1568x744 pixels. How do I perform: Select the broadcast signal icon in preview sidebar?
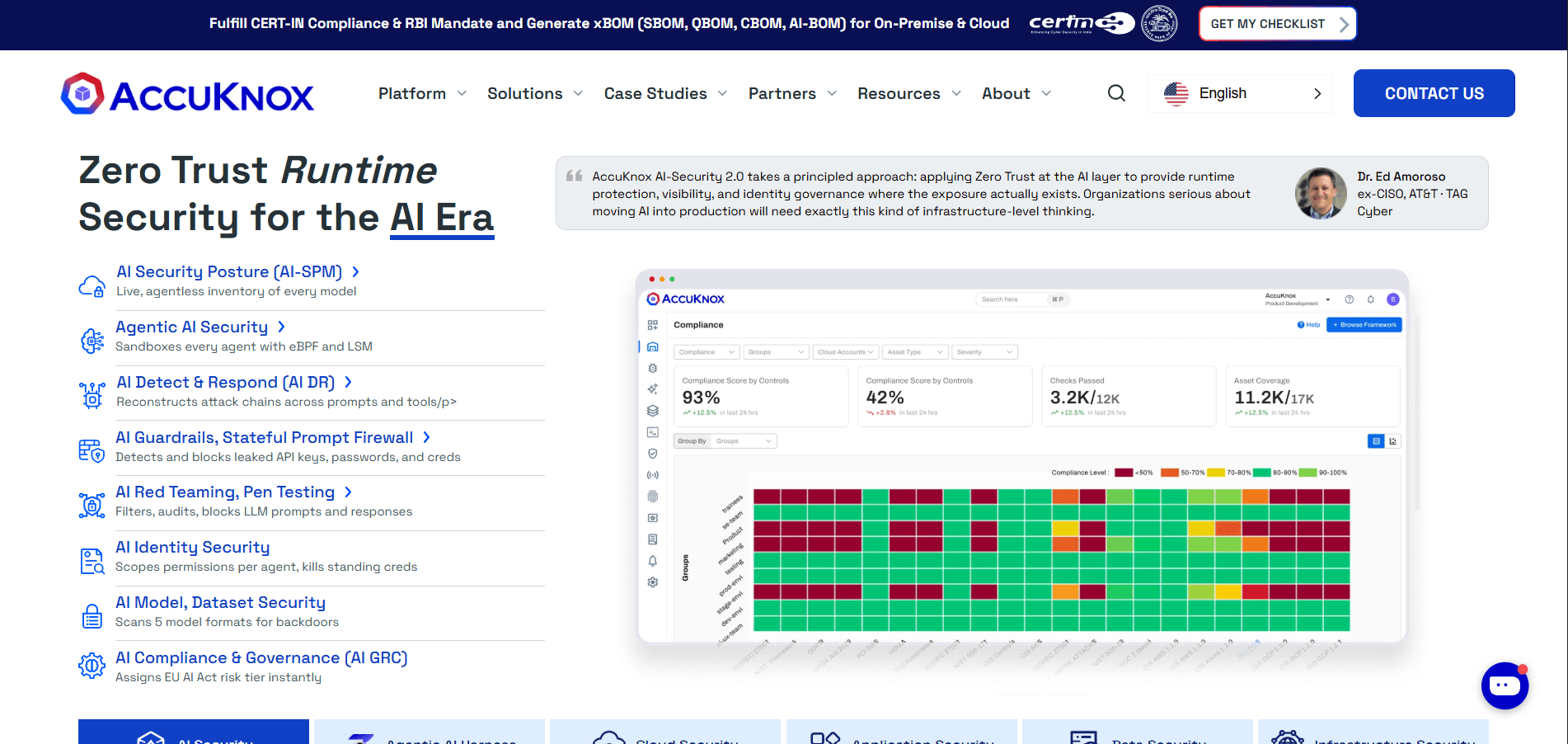coord(653,475)
